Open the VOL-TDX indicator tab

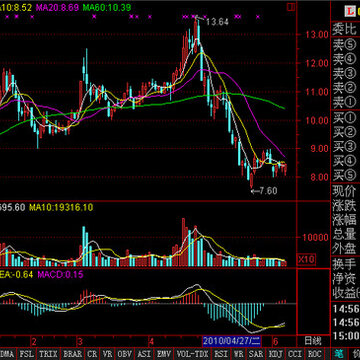pyautogui.click(x=193, y=354)
